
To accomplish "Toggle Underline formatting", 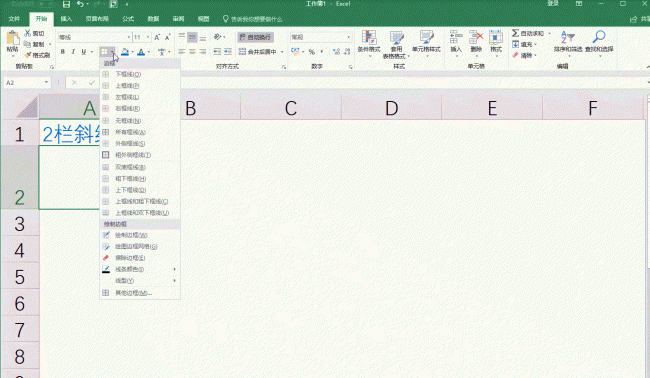I will coord(84,51).
